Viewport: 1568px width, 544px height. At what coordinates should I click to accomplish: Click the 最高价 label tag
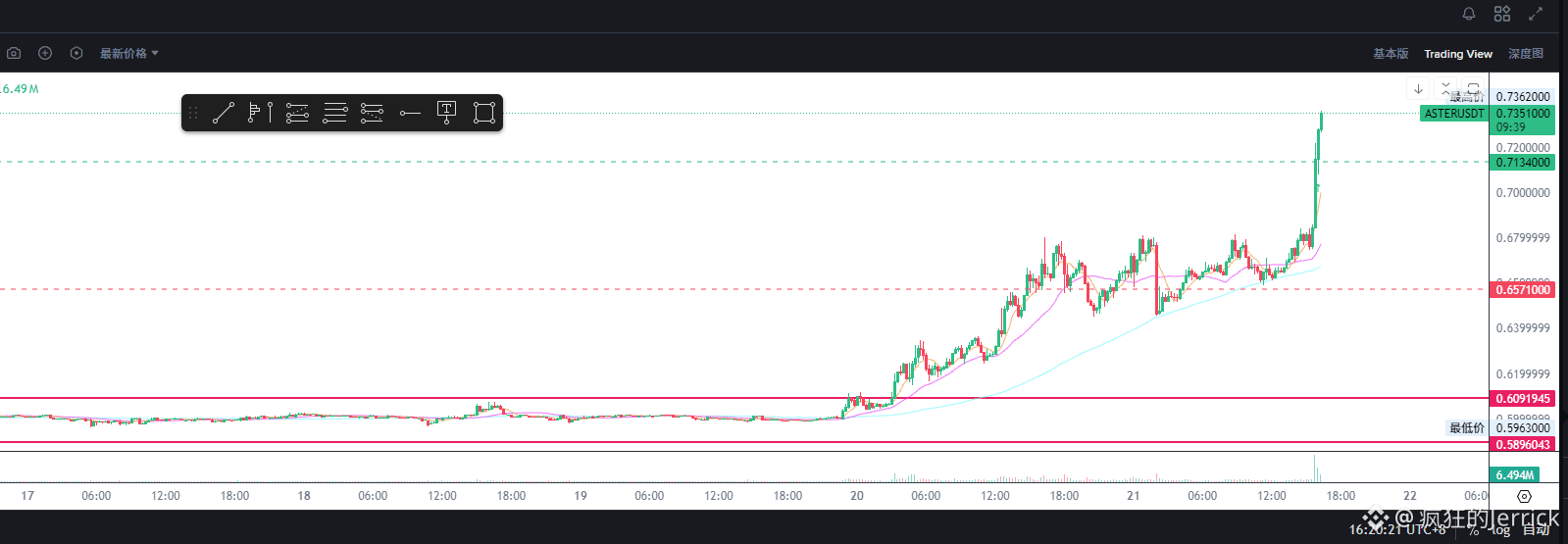click(1467, 97)
